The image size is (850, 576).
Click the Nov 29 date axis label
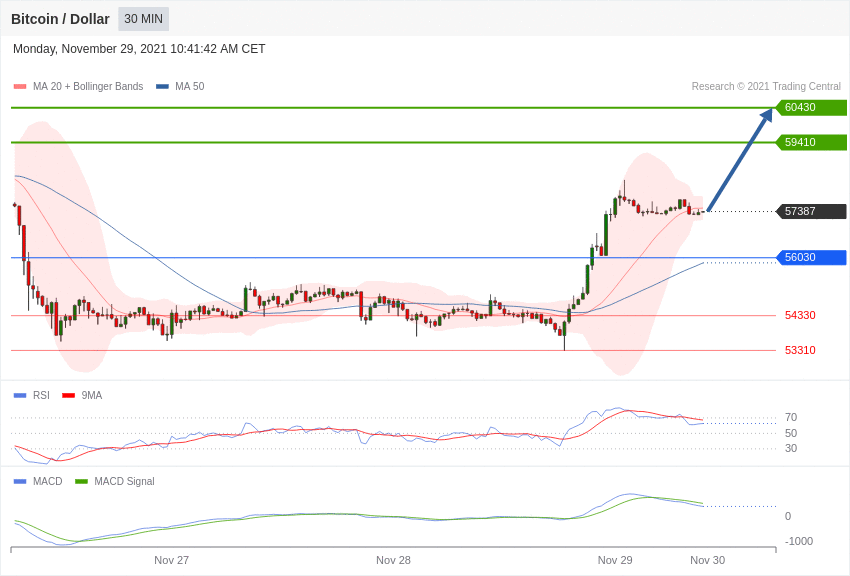[615, 560]
